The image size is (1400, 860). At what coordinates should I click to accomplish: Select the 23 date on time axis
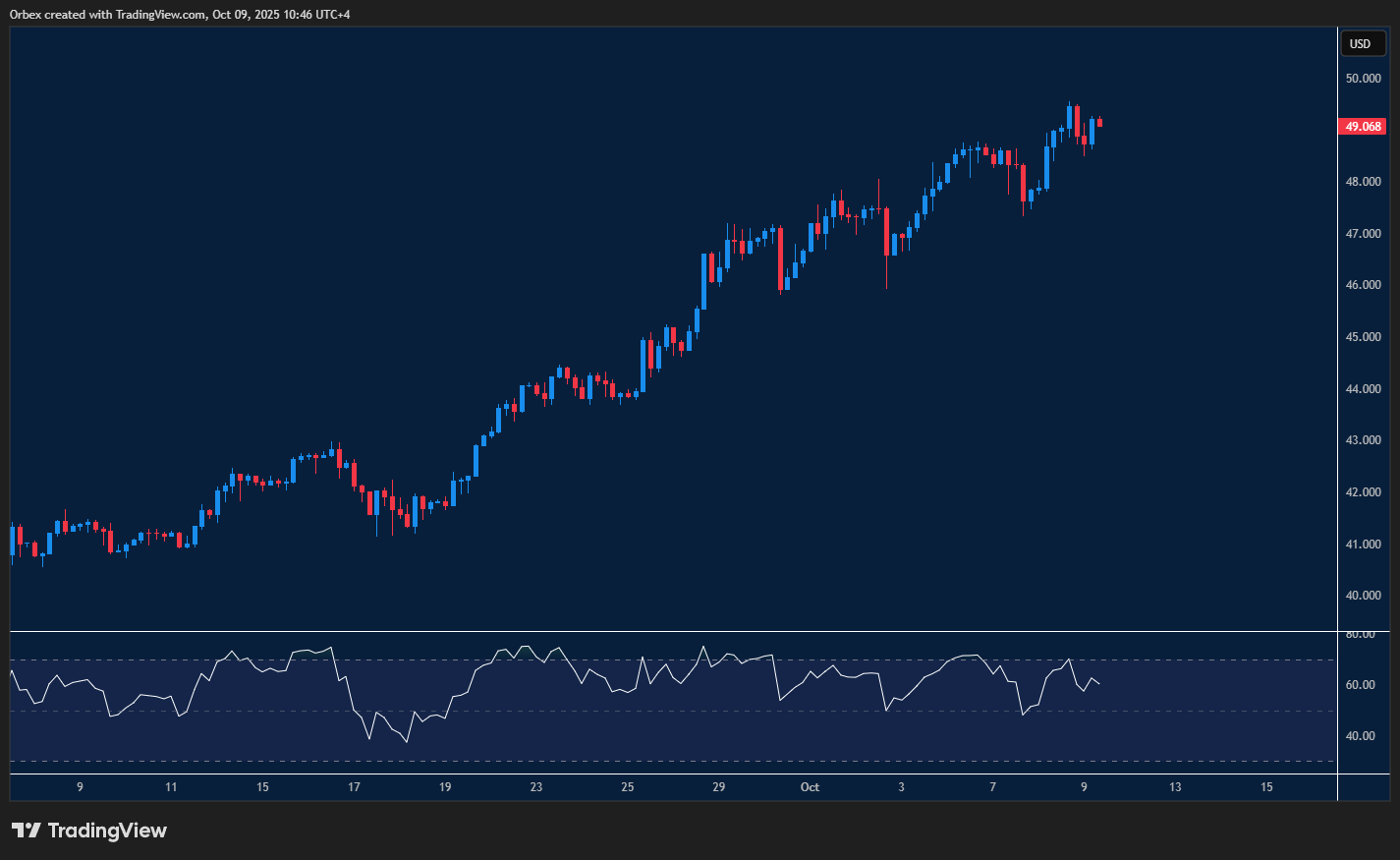click(536, 787)
